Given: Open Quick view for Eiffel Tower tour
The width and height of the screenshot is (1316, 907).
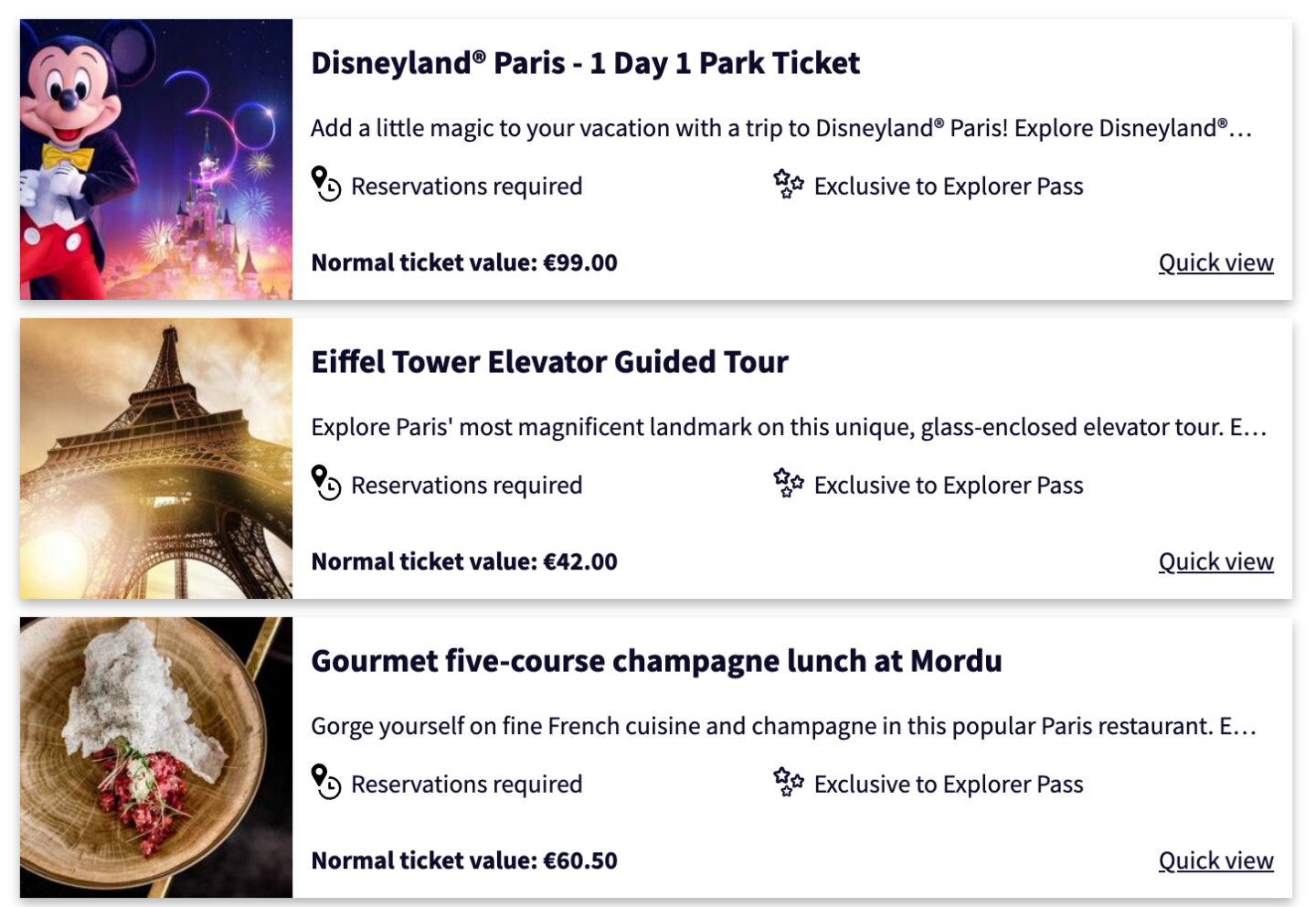Looking at the screenshot, I should (1215, 561).
